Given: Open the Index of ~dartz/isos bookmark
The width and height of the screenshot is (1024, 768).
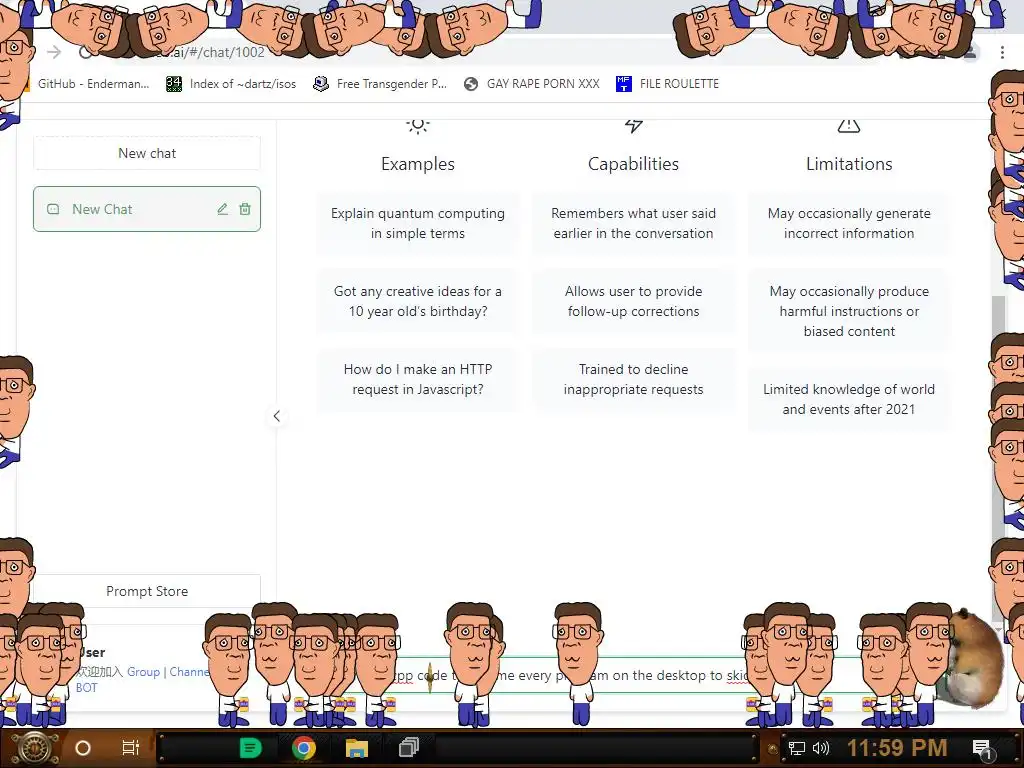Looking at the screenshot, I should tap(231, 84).
